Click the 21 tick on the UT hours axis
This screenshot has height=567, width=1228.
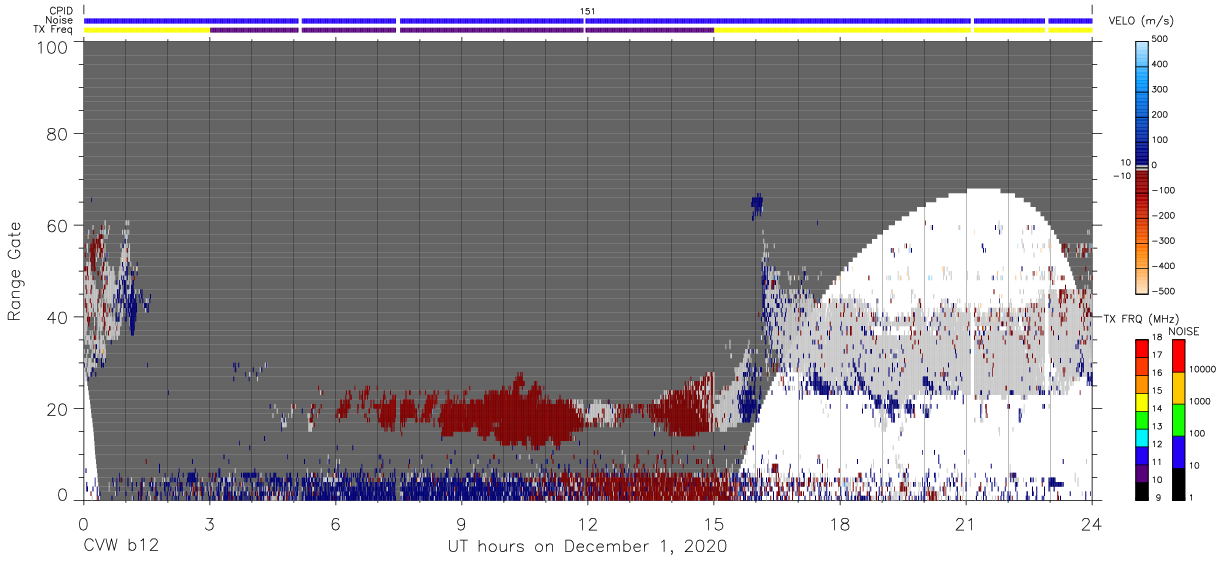pyautogui.click(x=966, y=524)
